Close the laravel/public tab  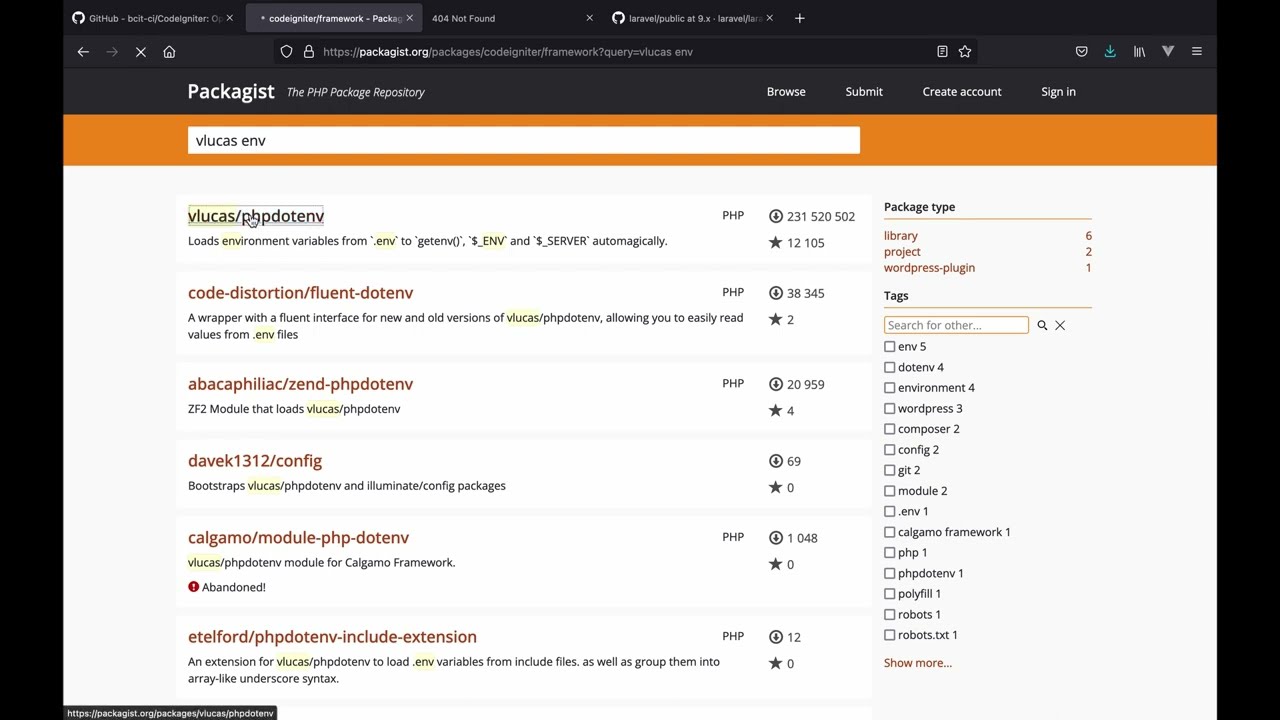pos(769,18)
